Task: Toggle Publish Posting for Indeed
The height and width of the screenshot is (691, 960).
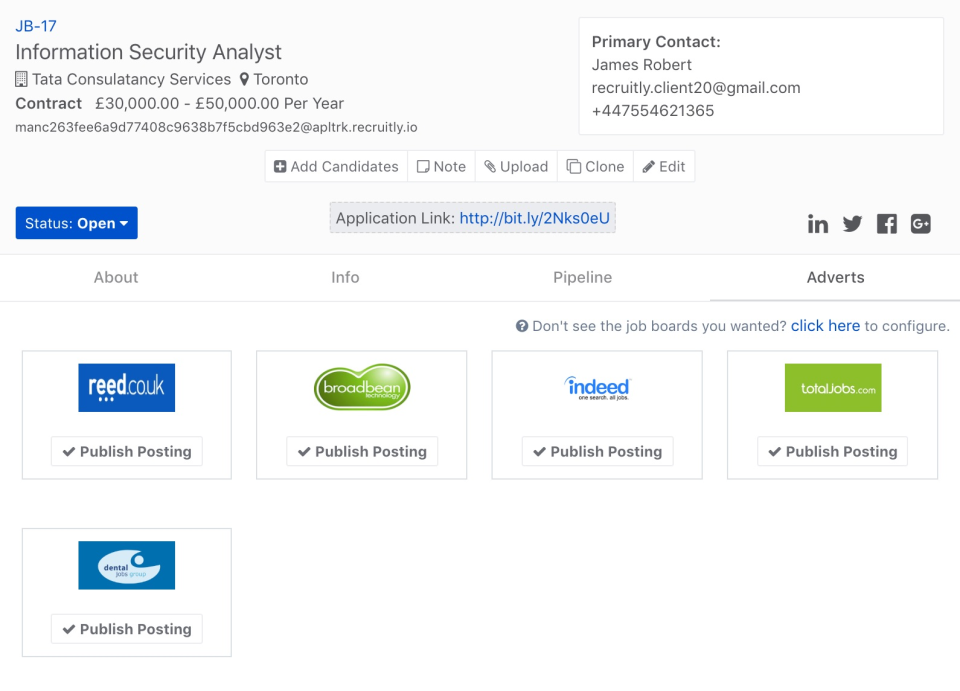Action: [597, 451]
